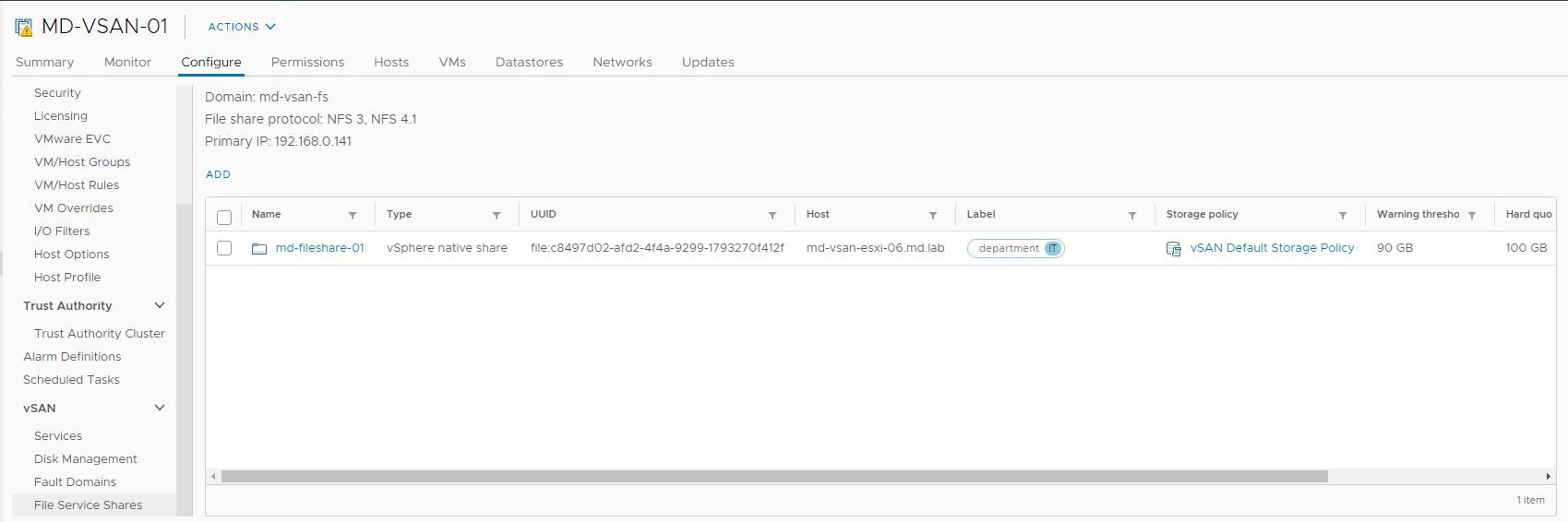Tick the select-all checkbox in table header
This screenshot has width=1568, height=522.
[x=224, y=218]
